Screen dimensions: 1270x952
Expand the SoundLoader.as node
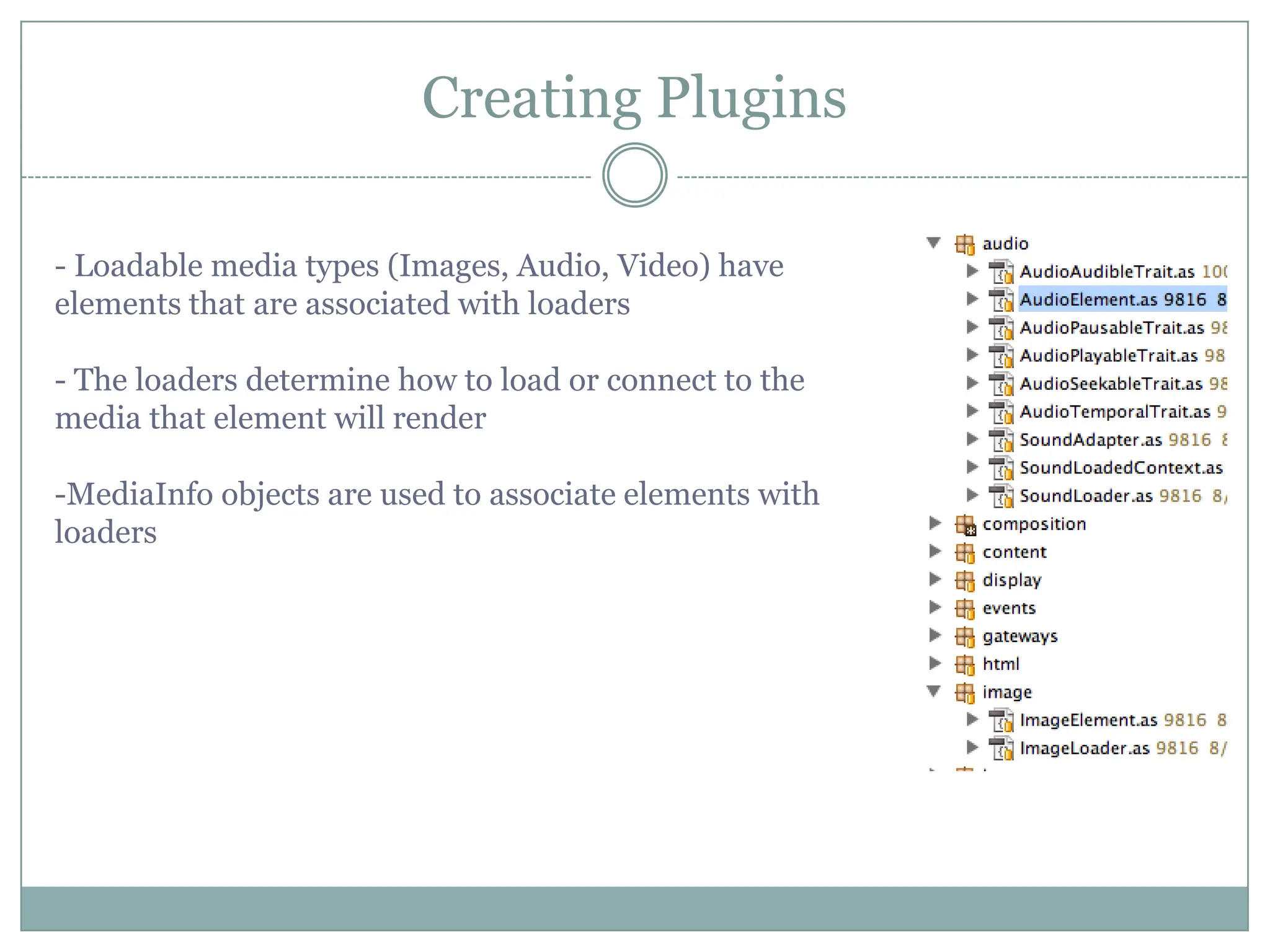(x=972, y=495)
